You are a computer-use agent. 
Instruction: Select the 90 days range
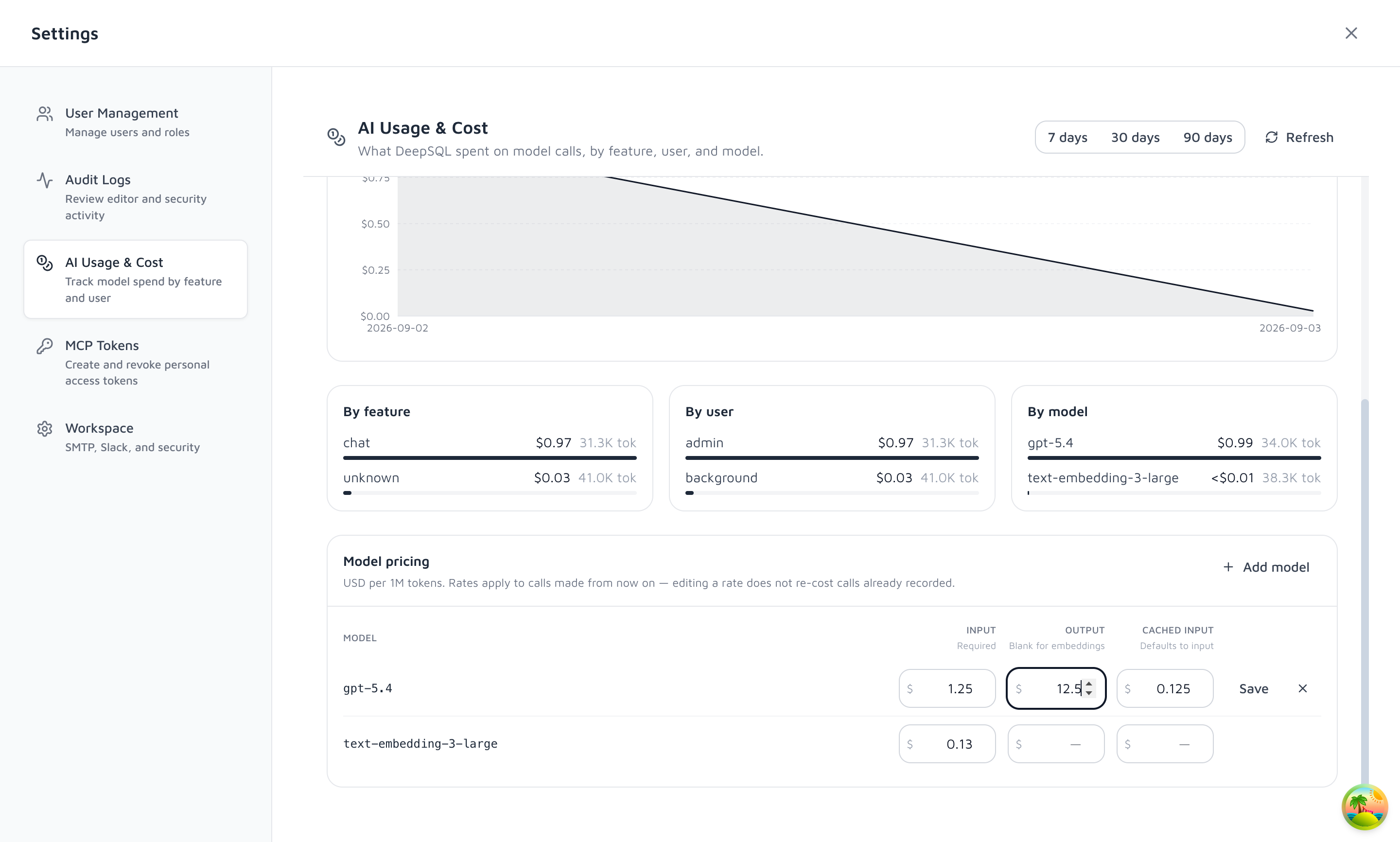coord(1207,137)
